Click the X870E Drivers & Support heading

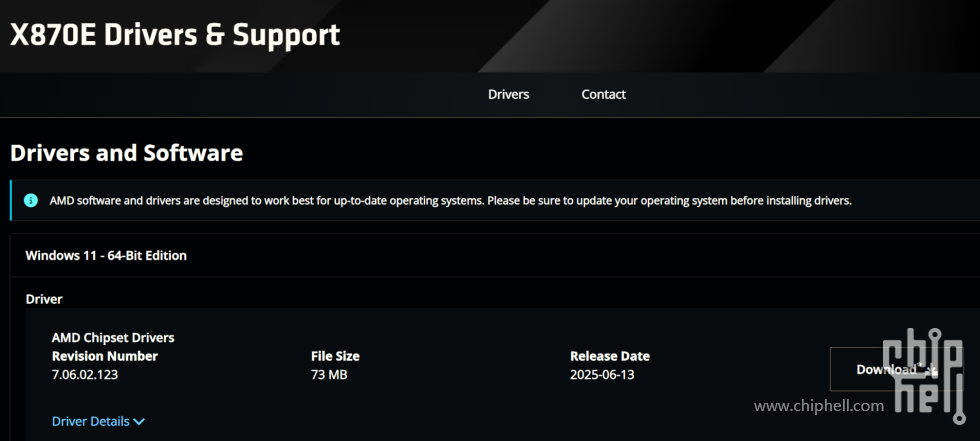(x=175, y=35)
